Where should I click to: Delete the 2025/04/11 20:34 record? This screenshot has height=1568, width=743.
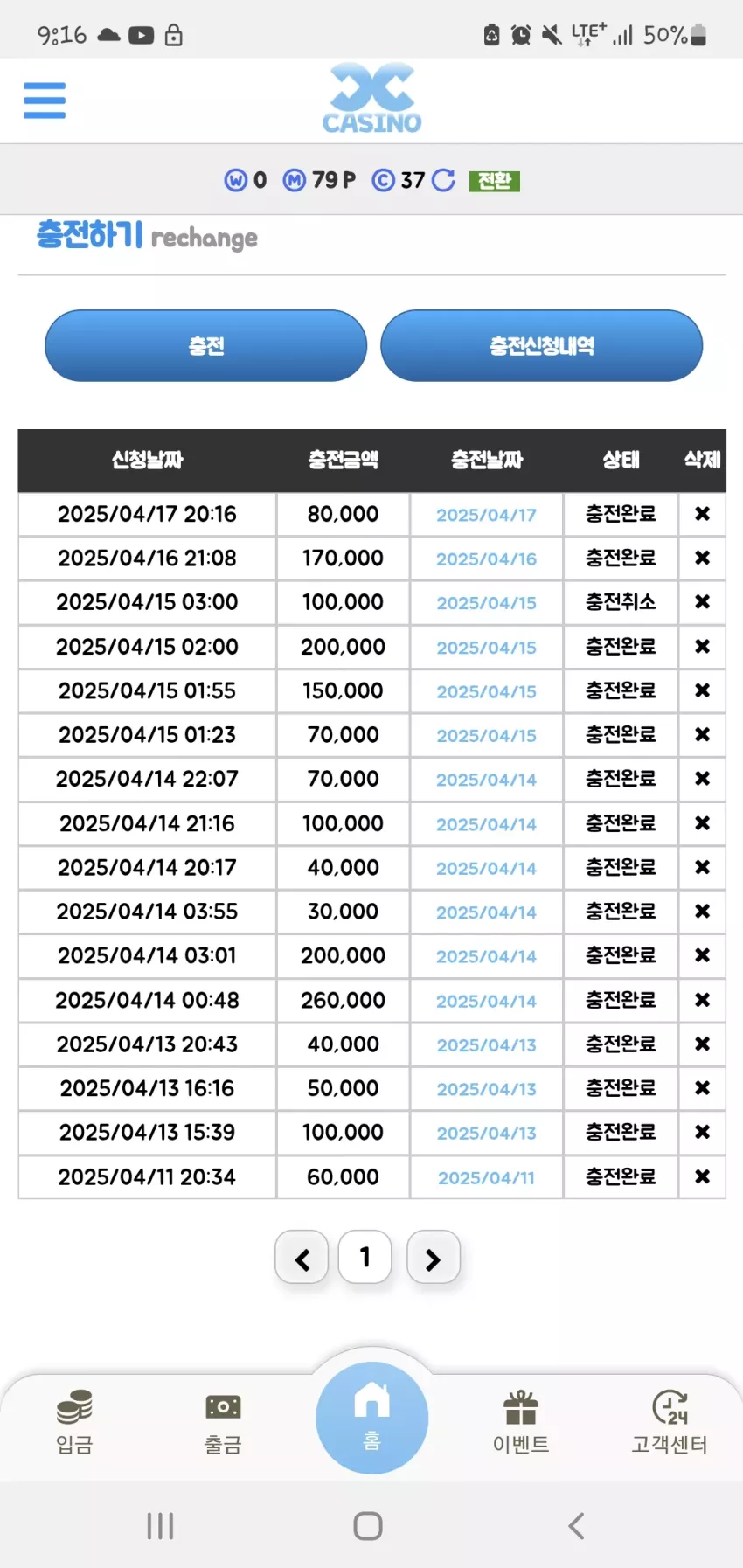pyautogui.click(x=702, y=1176)
